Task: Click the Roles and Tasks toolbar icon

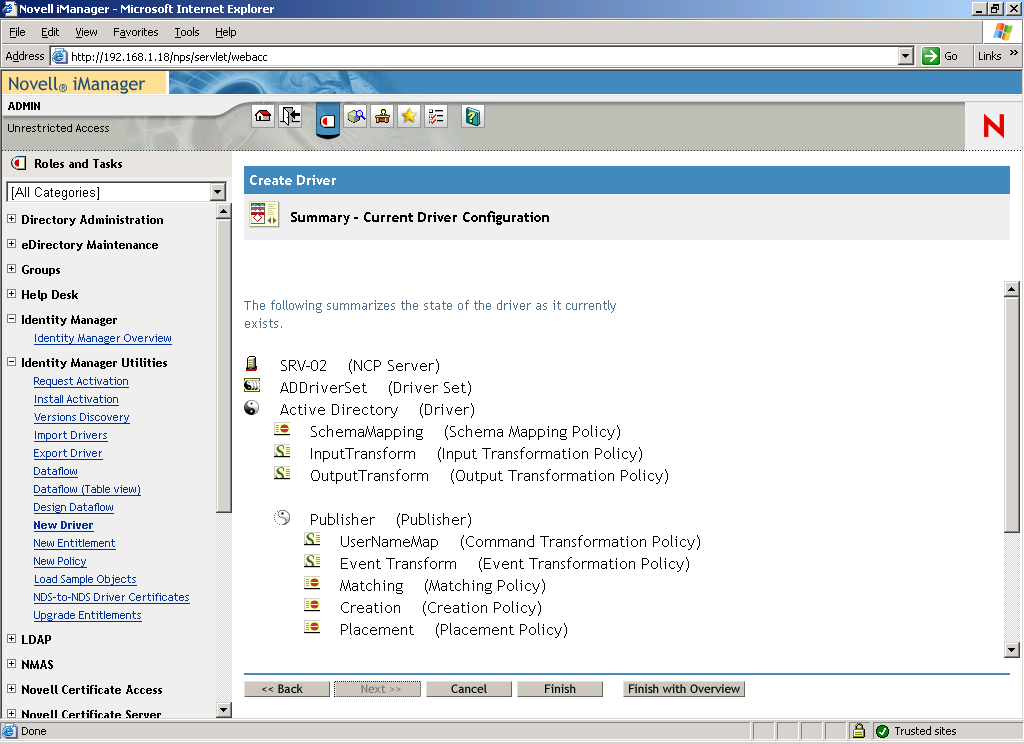Action: tap(327, 116)
